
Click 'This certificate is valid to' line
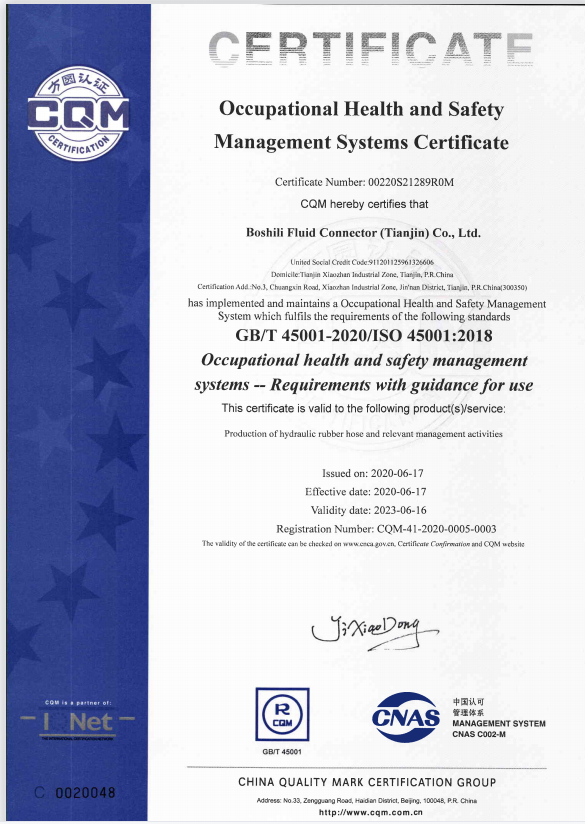point(364,408)
